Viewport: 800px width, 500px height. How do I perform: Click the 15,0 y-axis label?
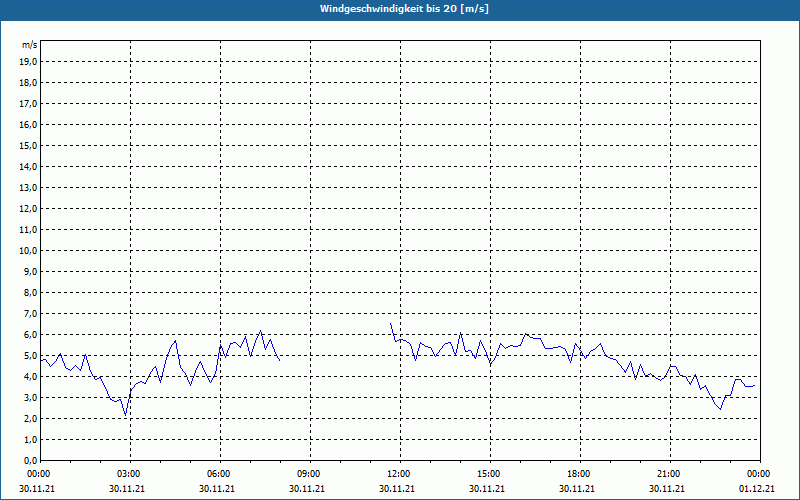(29, 145)
